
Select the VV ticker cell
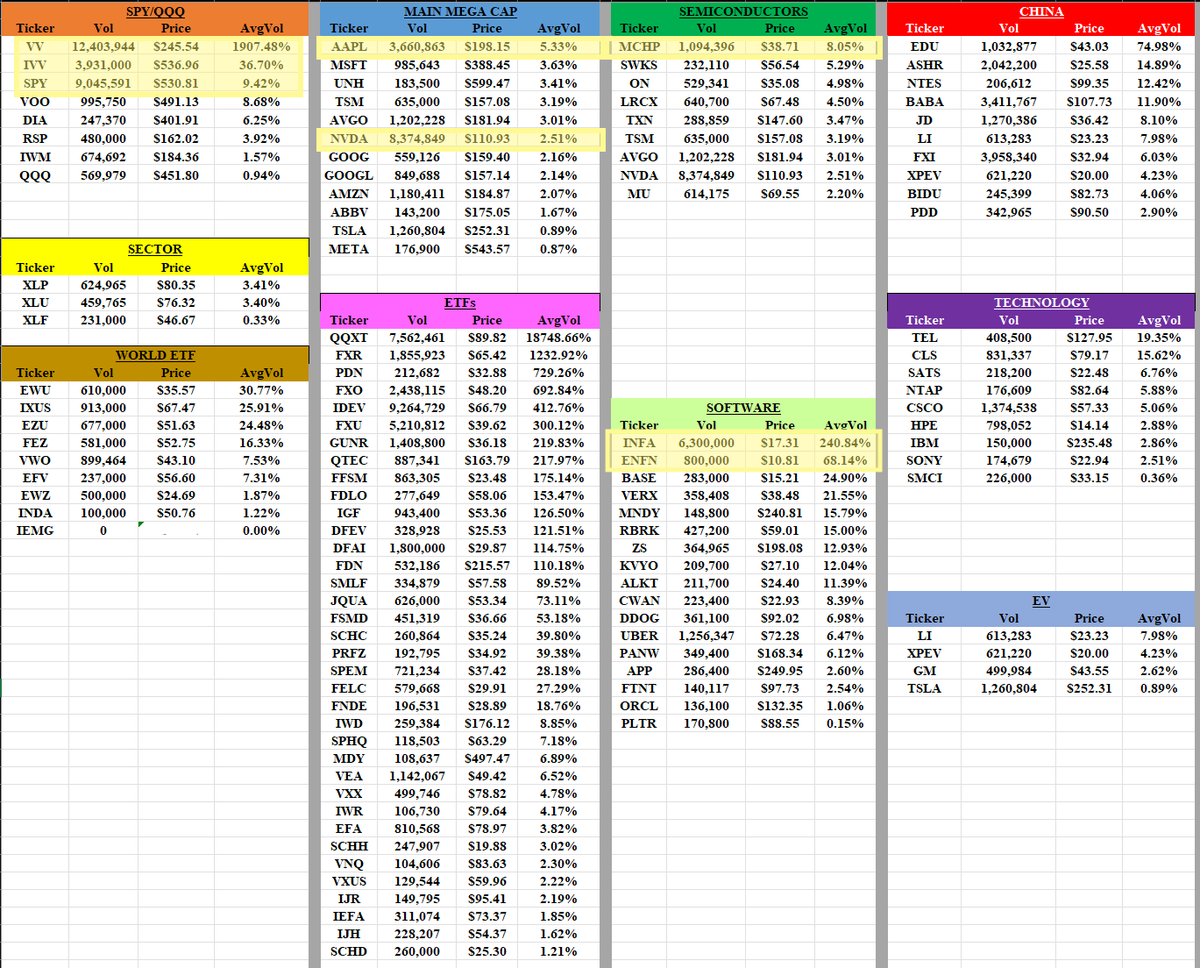(36, 47)
